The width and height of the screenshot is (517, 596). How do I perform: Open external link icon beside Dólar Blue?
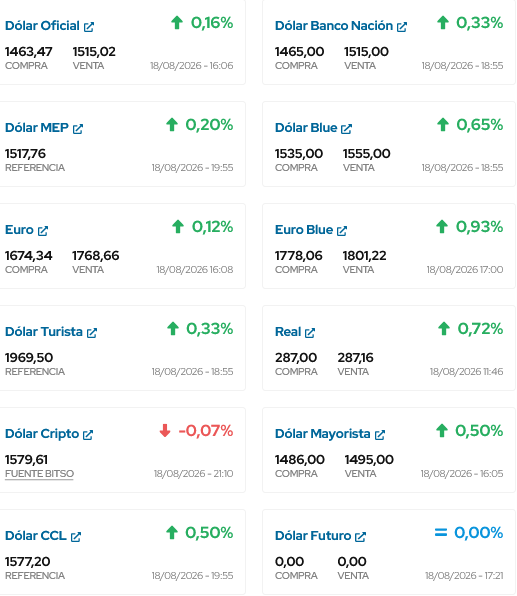(x=346, y=129)
